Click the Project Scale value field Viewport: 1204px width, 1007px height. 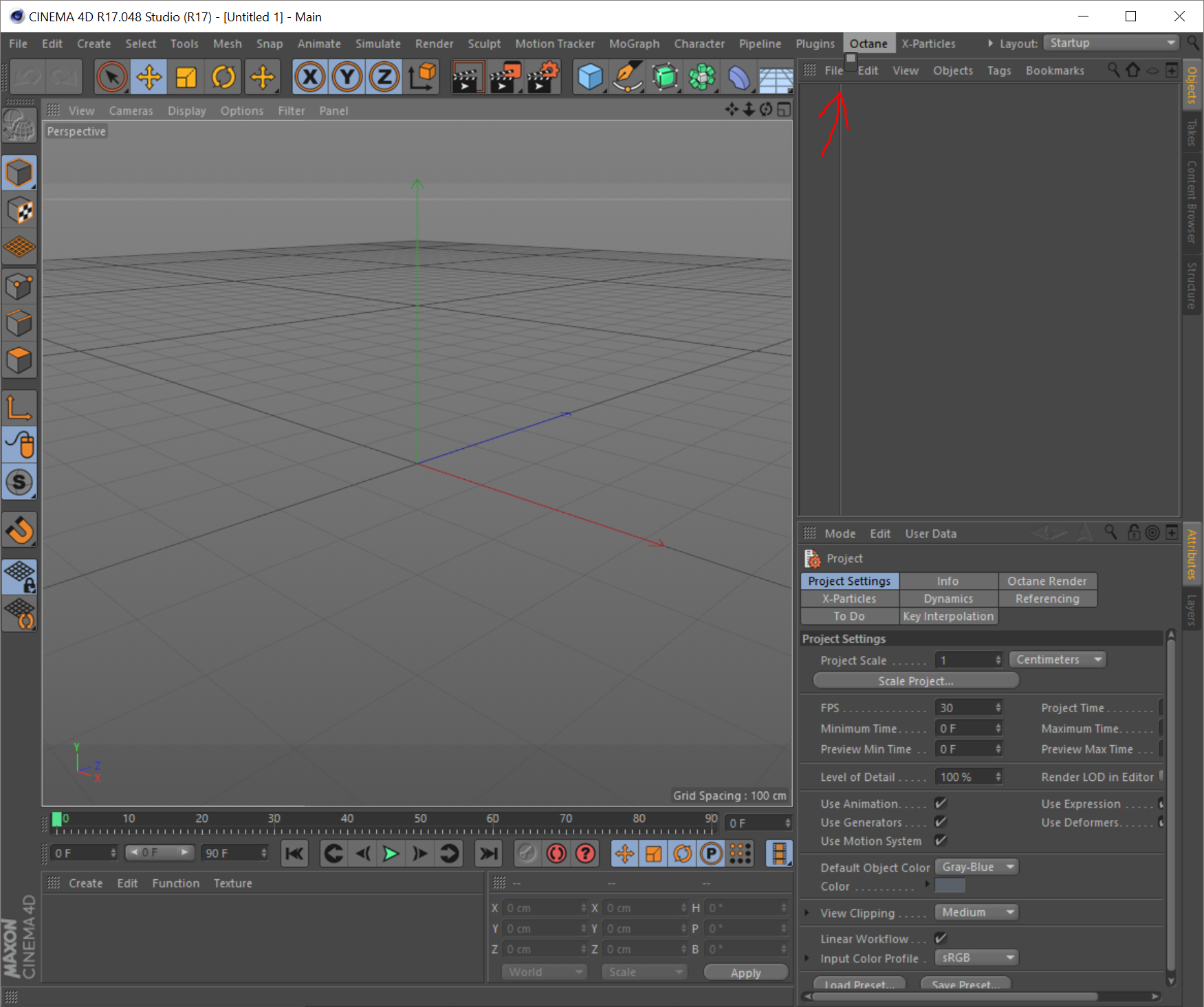coord(969,660)
